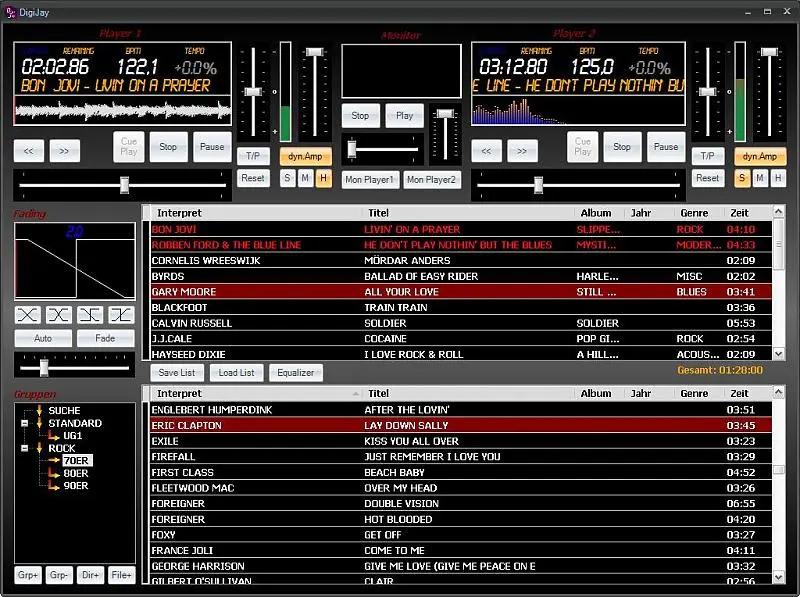Toggle the H button on Player 2
Screen dimensions: 800x597
[778, 178]
